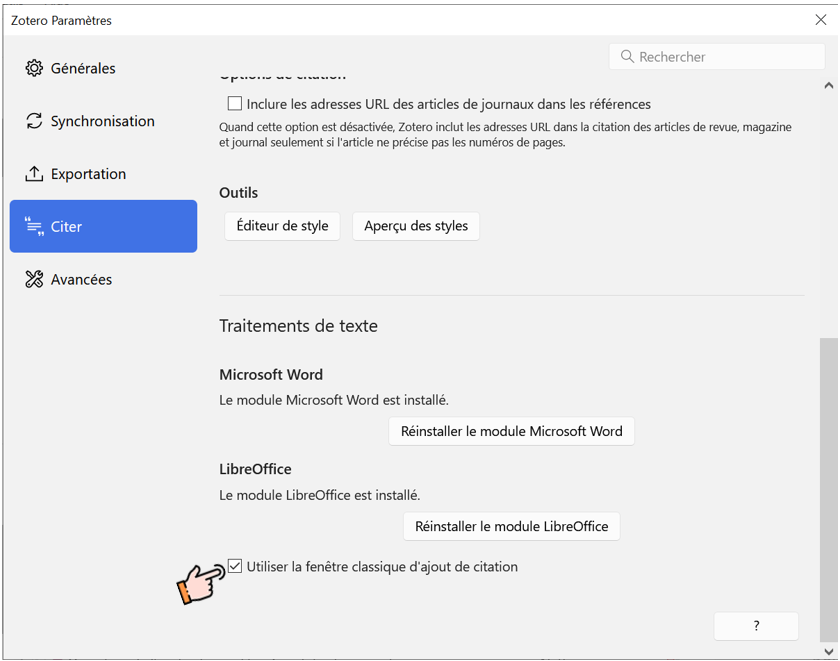
Task: Click the Synchronisation arrows icon
Action: coord(34,121)
